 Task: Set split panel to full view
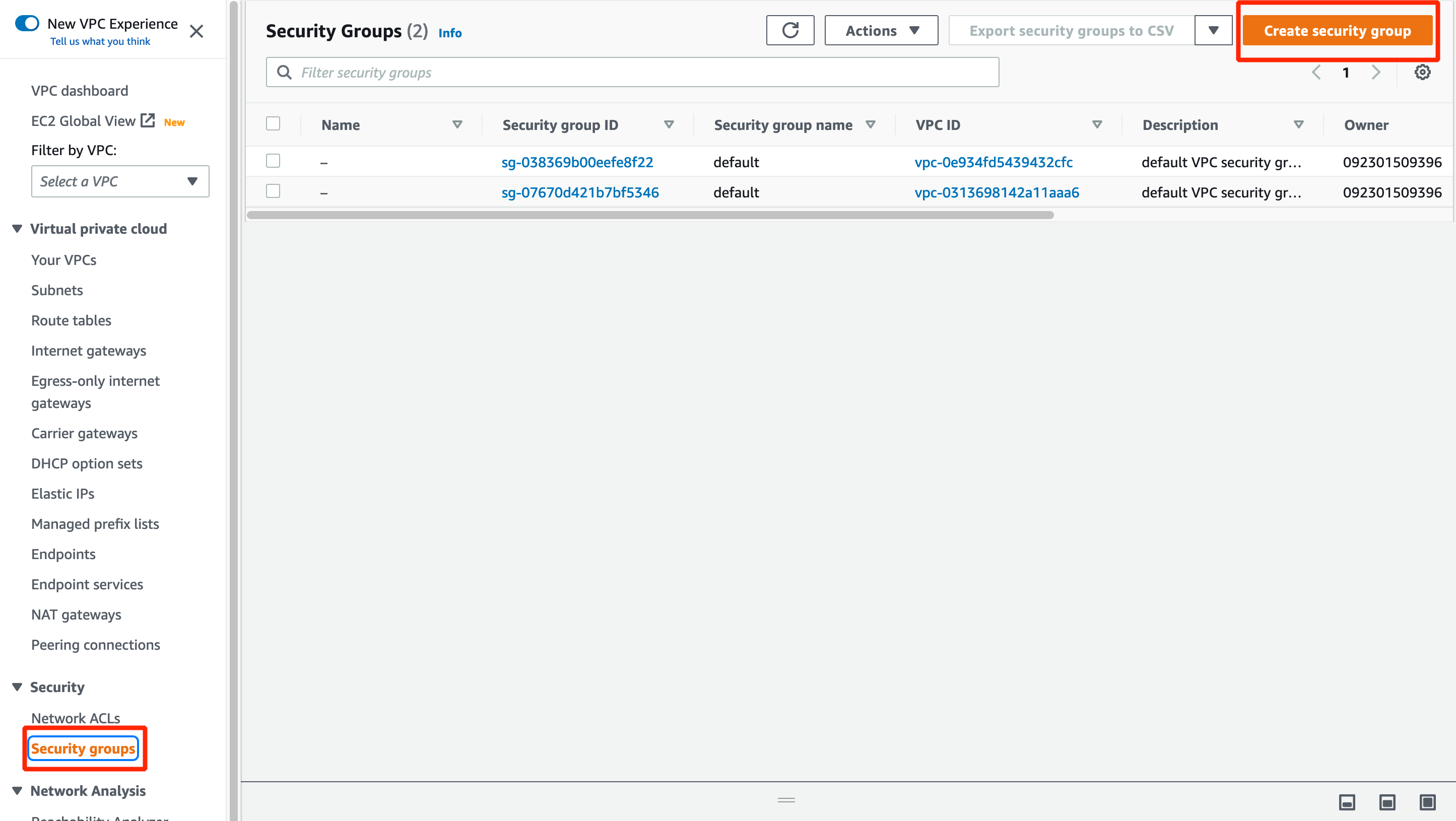coord(1427,802)
